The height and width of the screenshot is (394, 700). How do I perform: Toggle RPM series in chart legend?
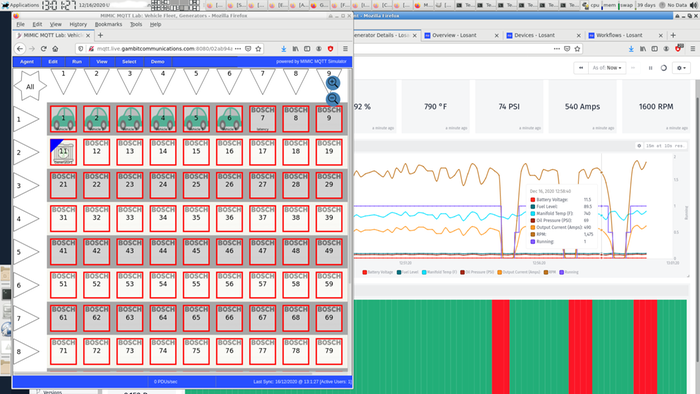[x=550, y=272]
